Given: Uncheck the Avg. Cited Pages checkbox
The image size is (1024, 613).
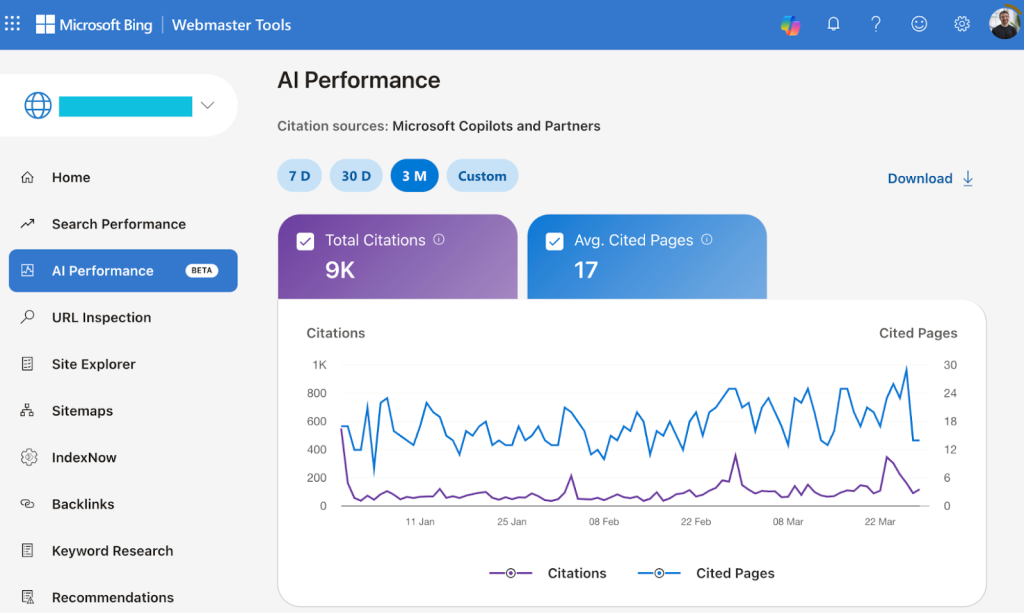Looking at the screenshot, I should (555, 241).
